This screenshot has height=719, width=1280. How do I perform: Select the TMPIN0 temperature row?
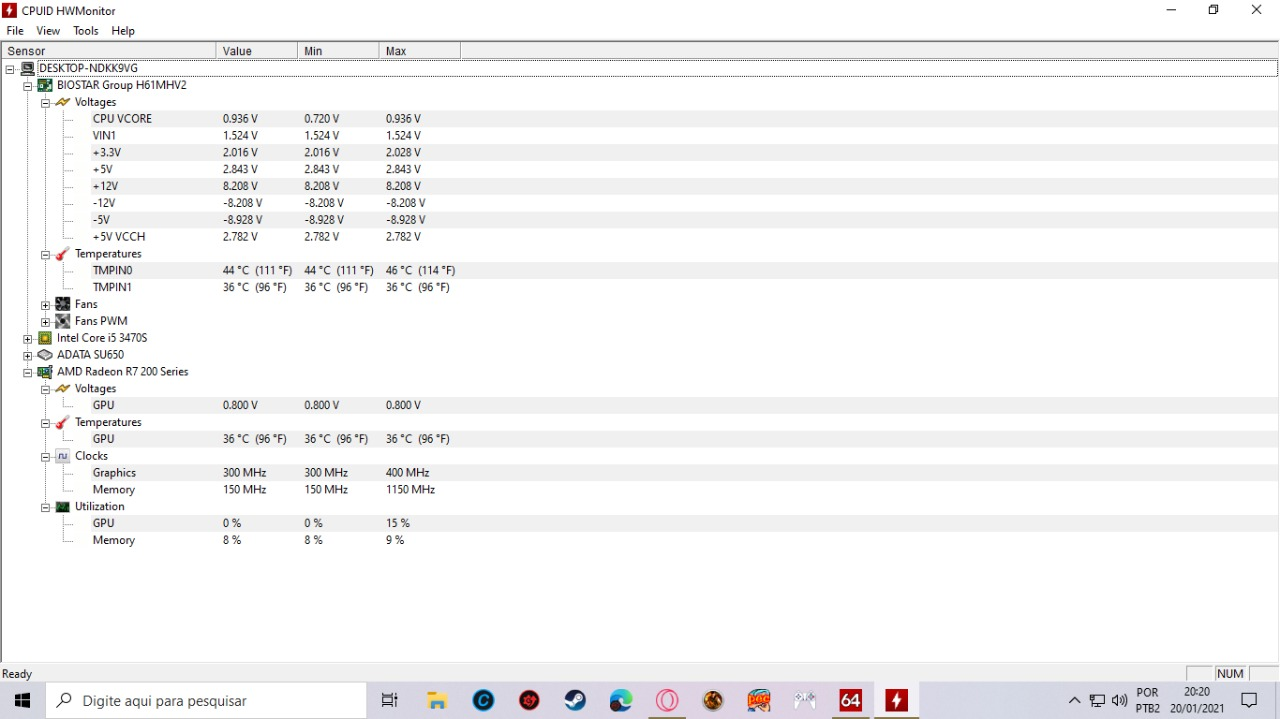pos(640,271)
